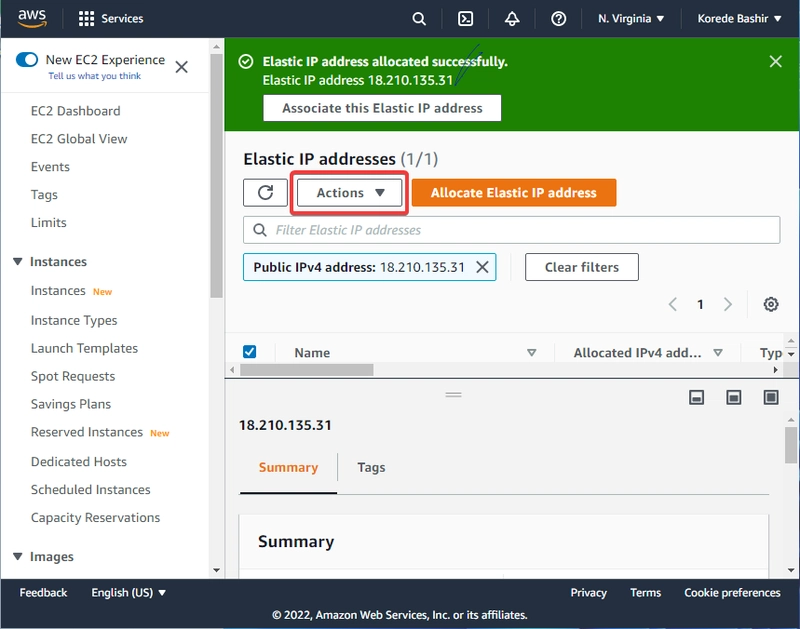This screenshot has width=800, height=629.
Task: Toggle the select-all checkbox in the table header
Action: [249, 352]
